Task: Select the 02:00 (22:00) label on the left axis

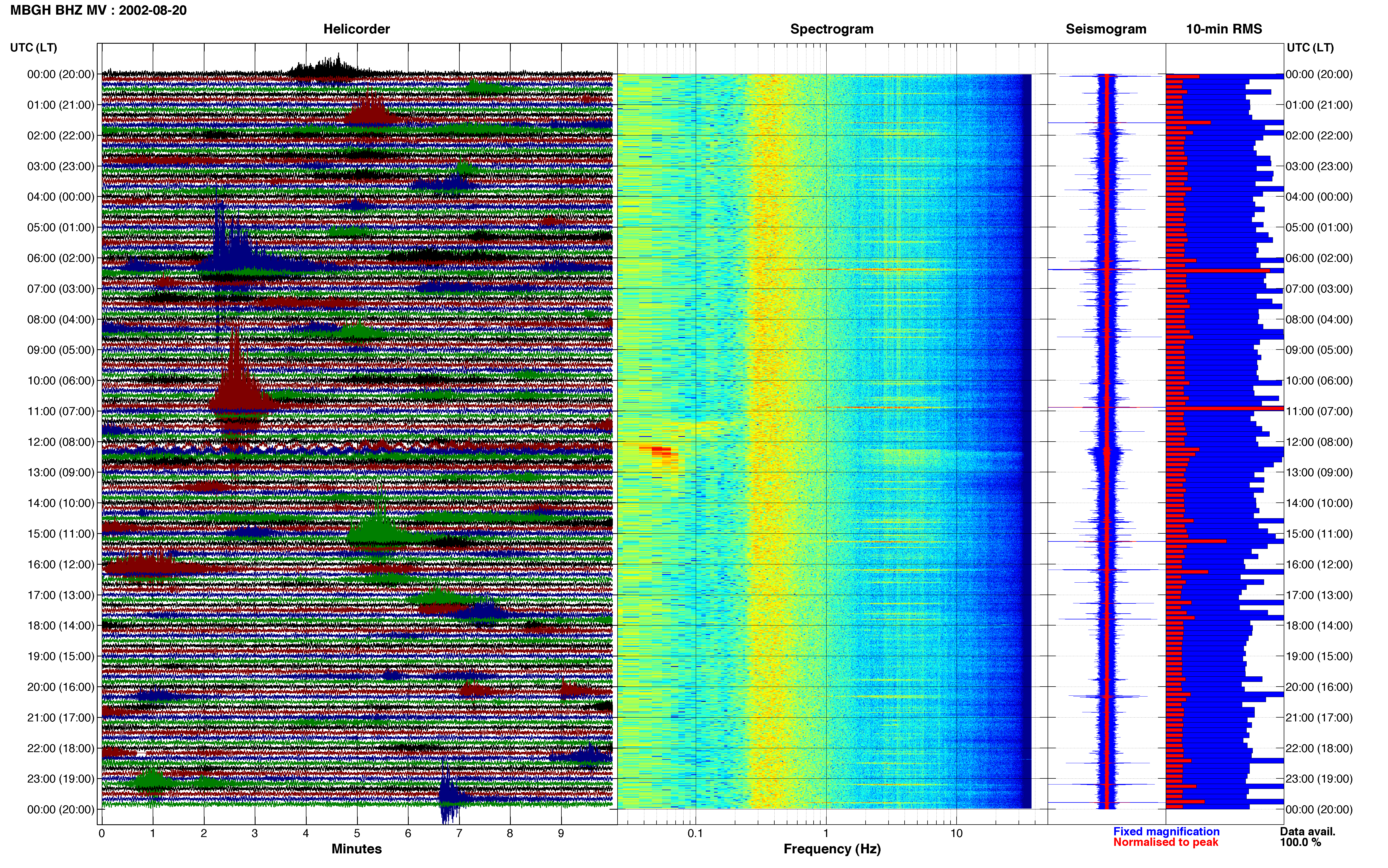Action: pos(61,135)
